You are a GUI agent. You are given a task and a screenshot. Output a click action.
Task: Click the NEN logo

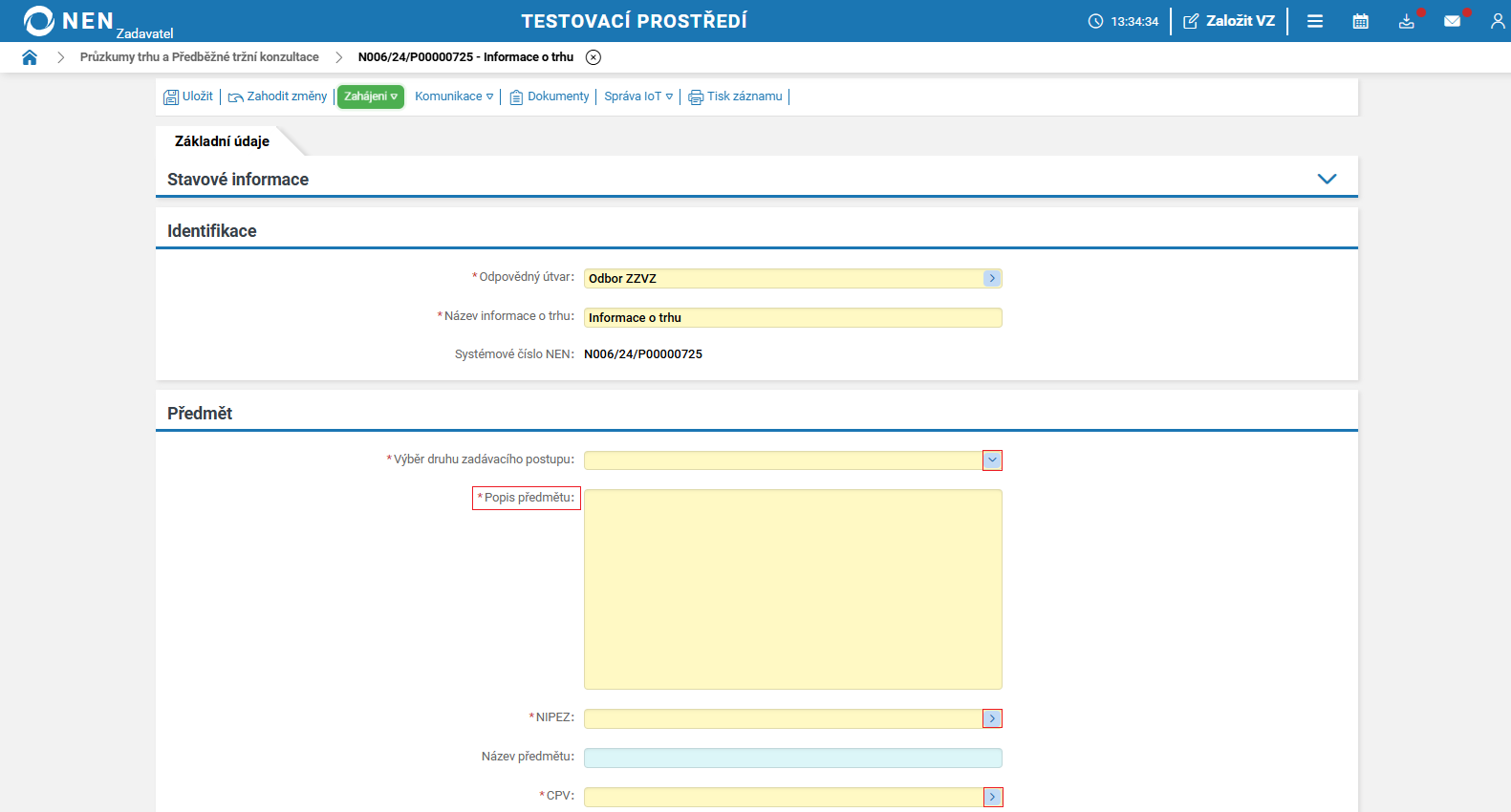click(x=69, y=21)
